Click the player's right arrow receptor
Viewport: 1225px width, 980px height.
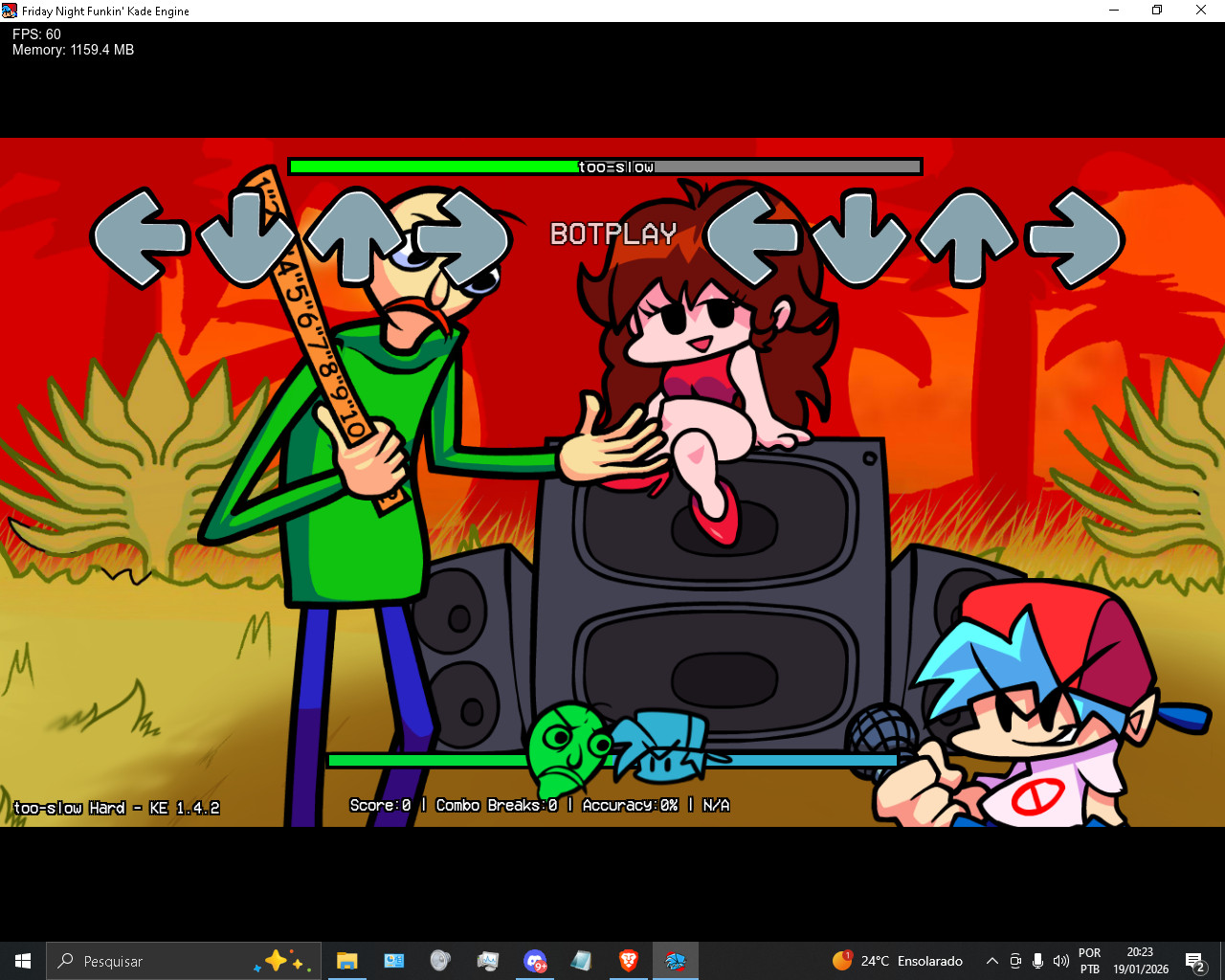tap(1074, 238)
